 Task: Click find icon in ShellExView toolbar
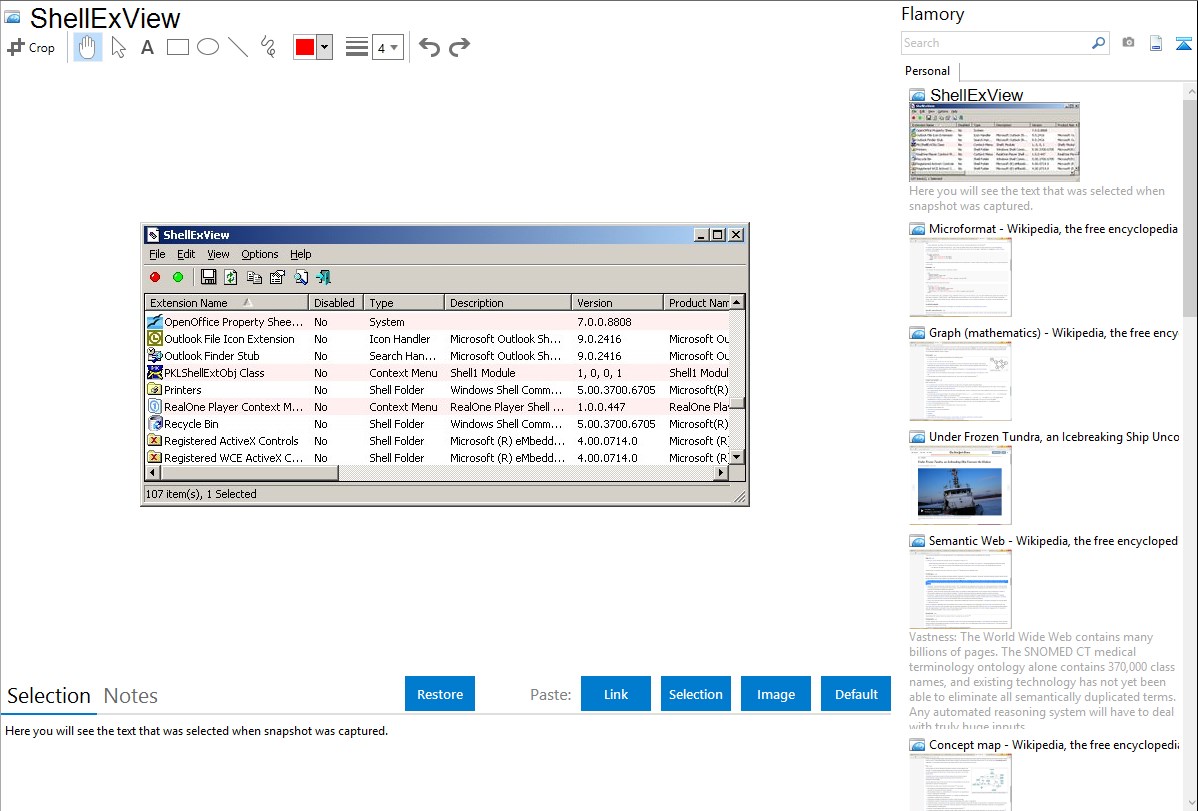[301, 277]
